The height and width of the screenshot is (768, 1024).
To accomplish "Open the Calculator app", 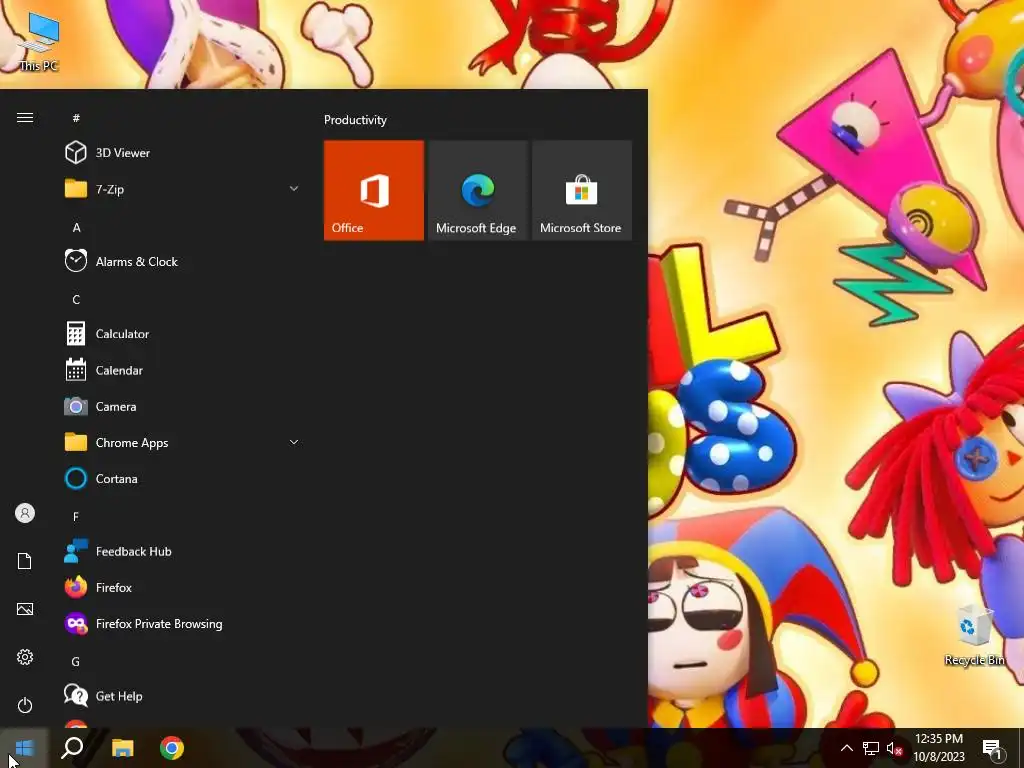I will coord(182,334).
